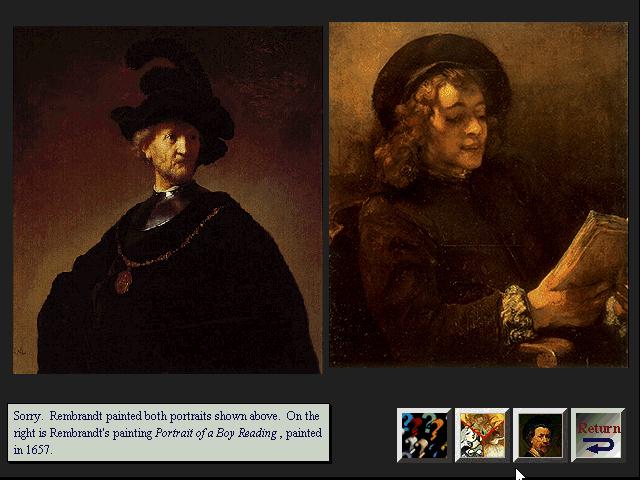Select the Rembrandt self-portrait icon button
The image size is (640, 480).
pos(540,435)
